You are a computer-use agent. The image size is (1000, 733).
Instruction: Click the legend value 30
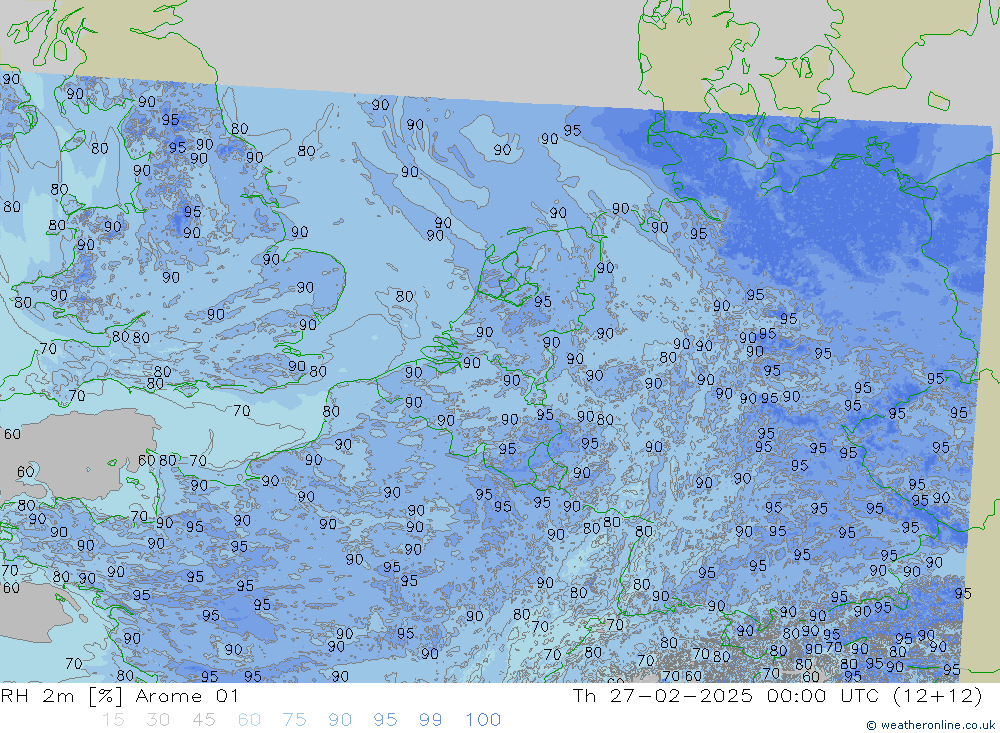tap(158, 720)
